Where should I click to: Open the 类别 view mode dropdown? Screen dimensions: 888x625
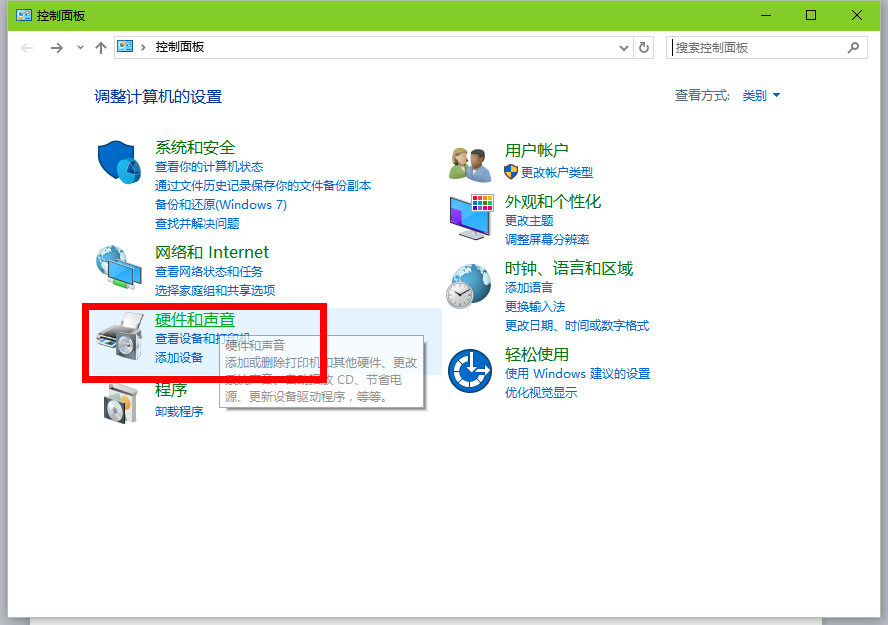(761, 96)
